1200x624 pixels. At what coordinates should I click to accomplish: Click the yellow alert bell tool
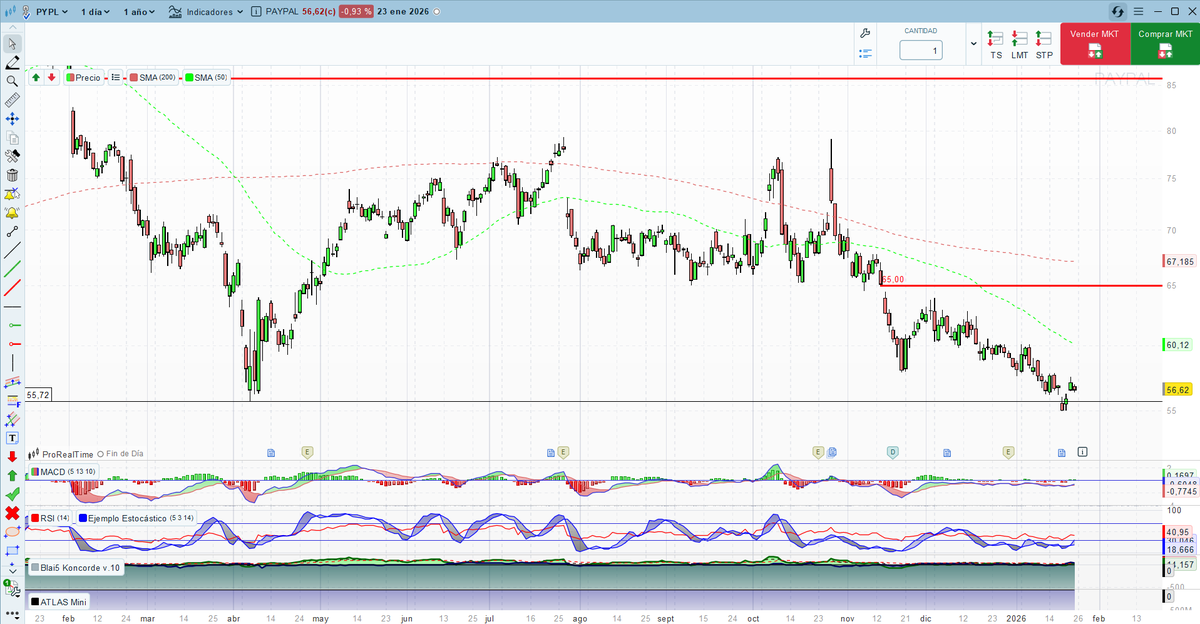12,213
